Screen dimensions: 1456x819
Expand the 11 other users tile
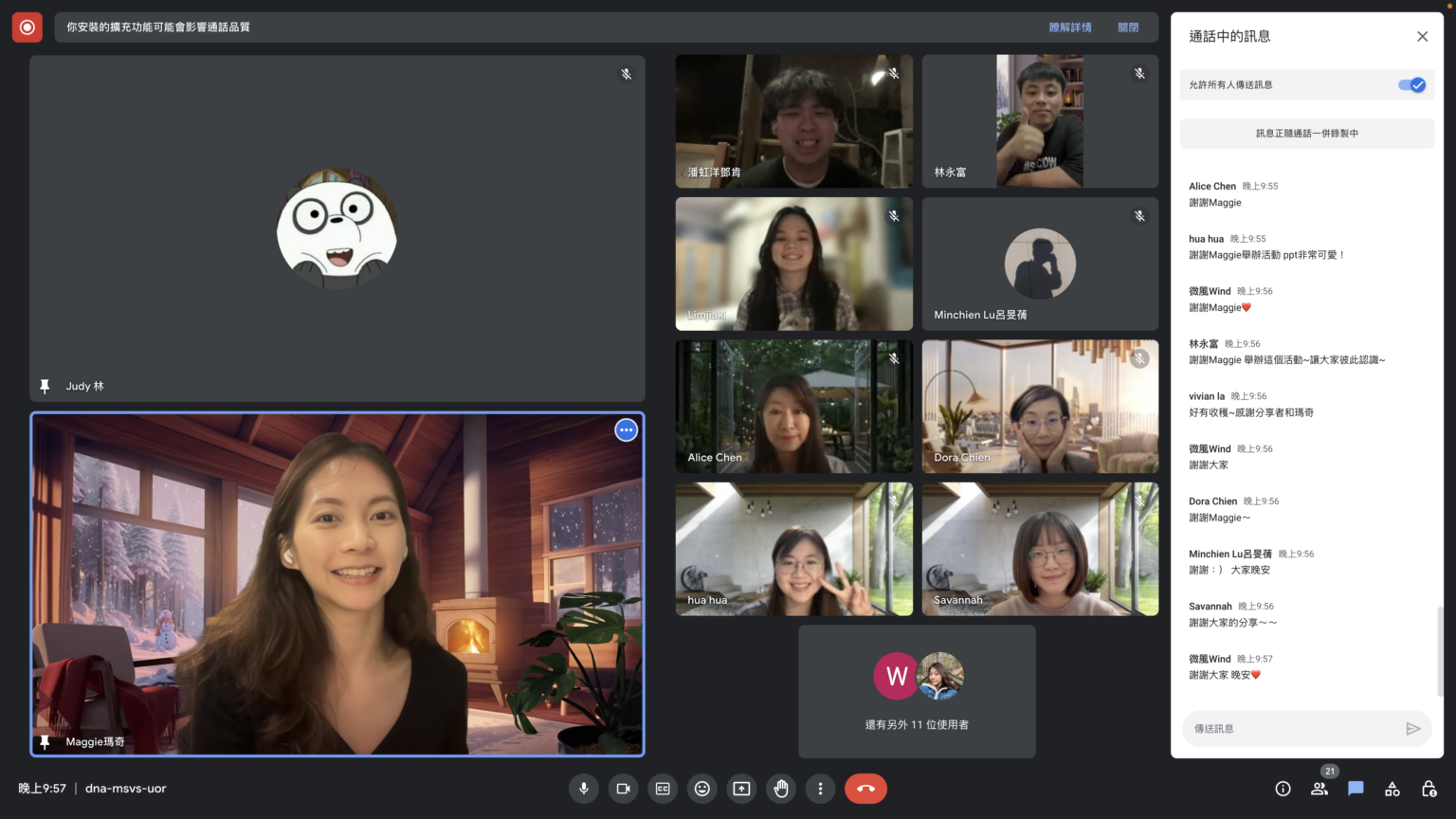[917, 691]
